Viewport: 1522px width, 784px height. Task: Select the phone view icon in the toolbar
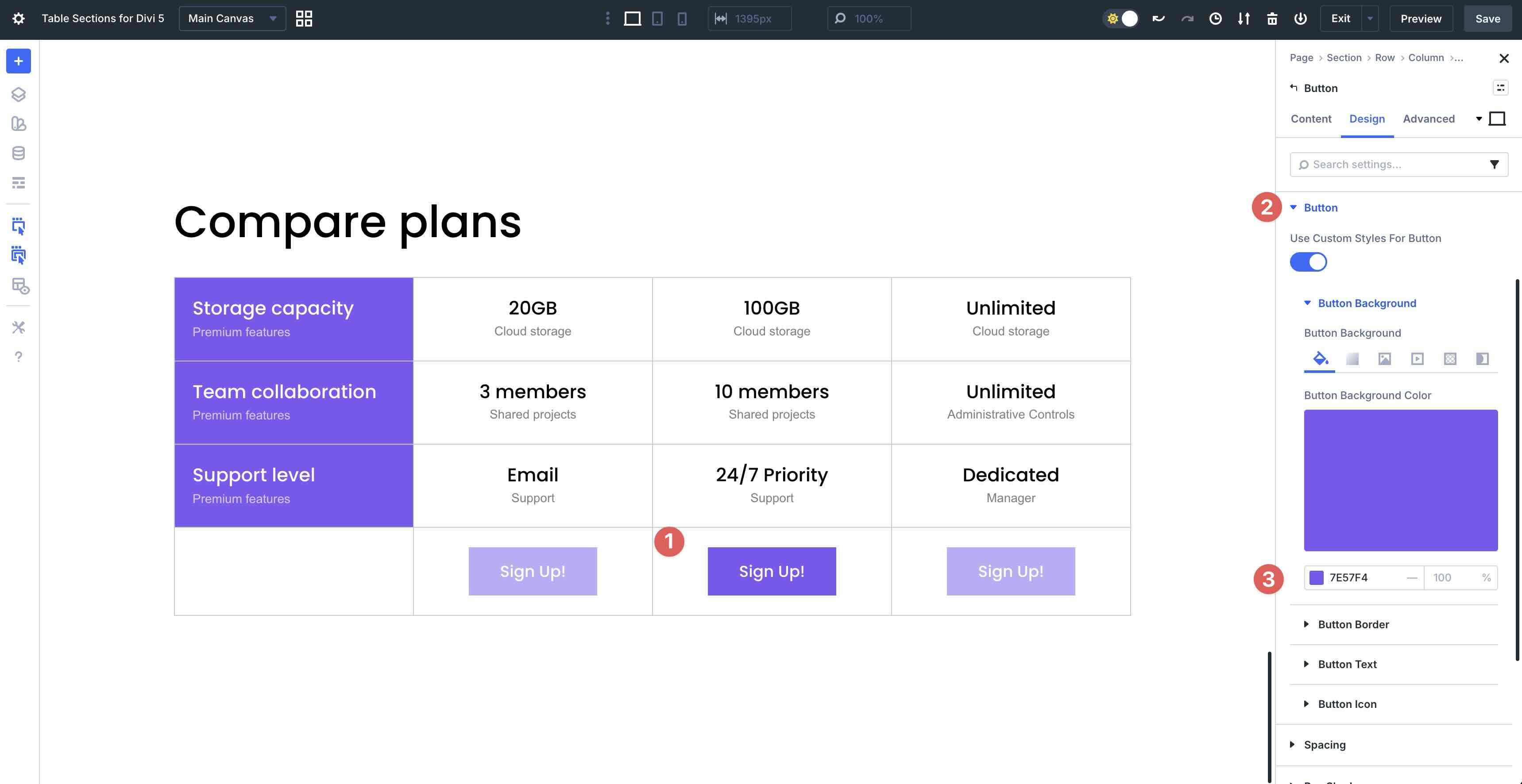point(682,18)
